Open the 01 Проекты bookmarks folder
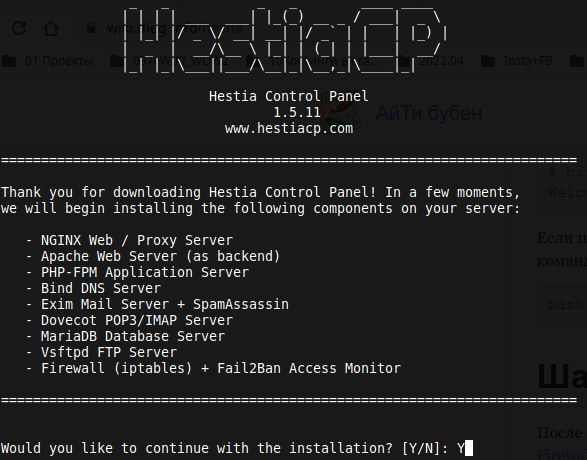This screenshot has width=587, height=460. pos(48,61)
